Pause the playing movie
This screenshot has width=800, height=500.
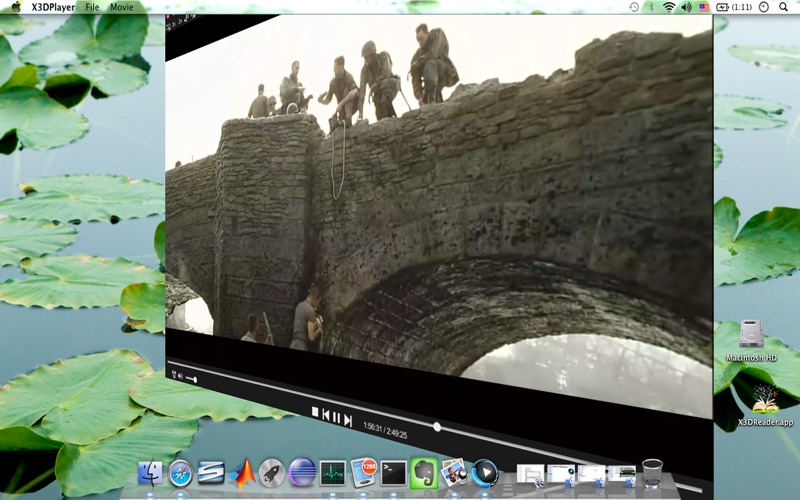click(336, 417)
